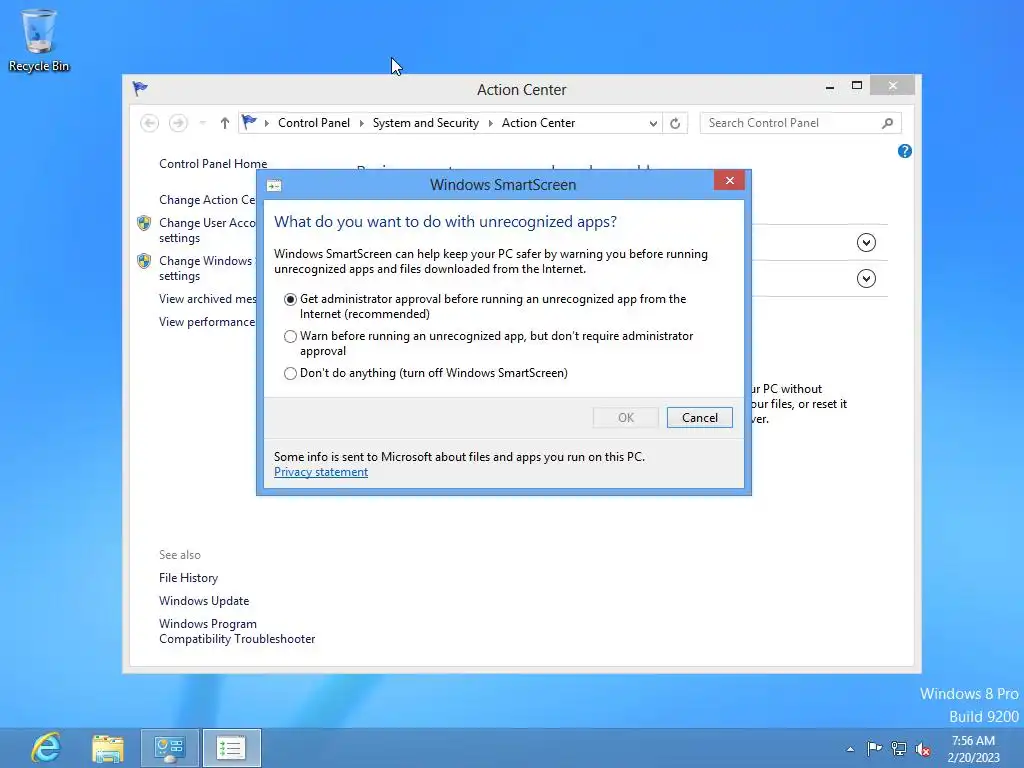The width and height of the screenshot is (1024, 768).
Task: Click Control Panel in the breadcrumb
Action: [313, 123]
